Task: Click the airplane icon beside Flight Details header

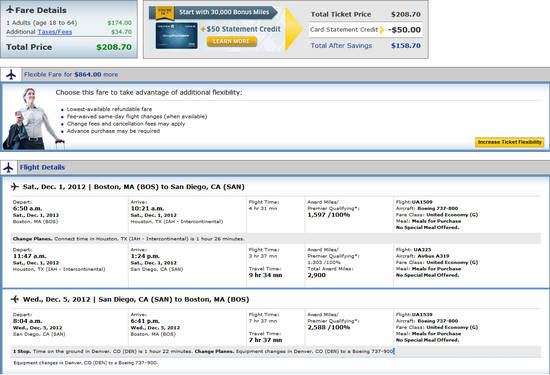Action: [x=8, y=168]
